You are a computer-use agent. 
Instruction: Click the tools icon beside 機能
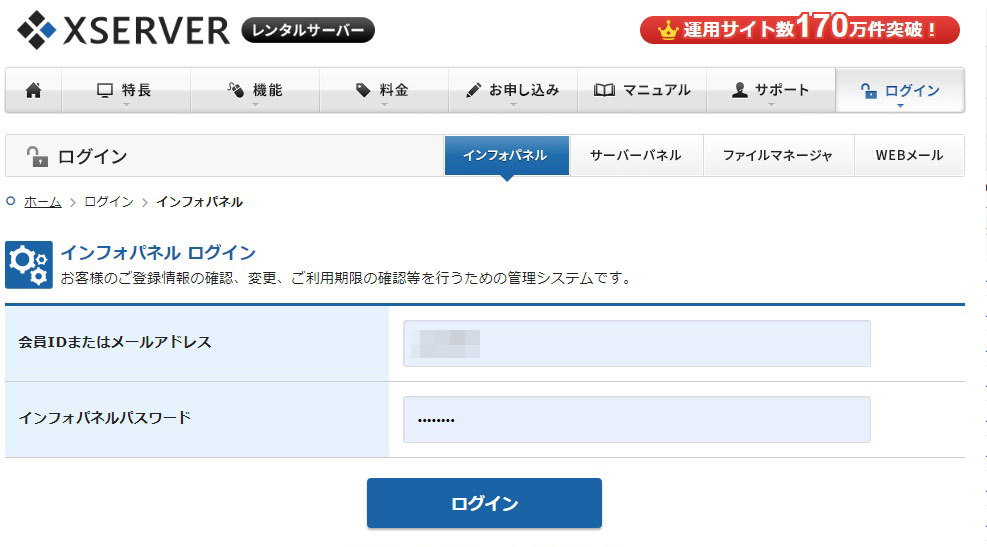tap(235, 90)
